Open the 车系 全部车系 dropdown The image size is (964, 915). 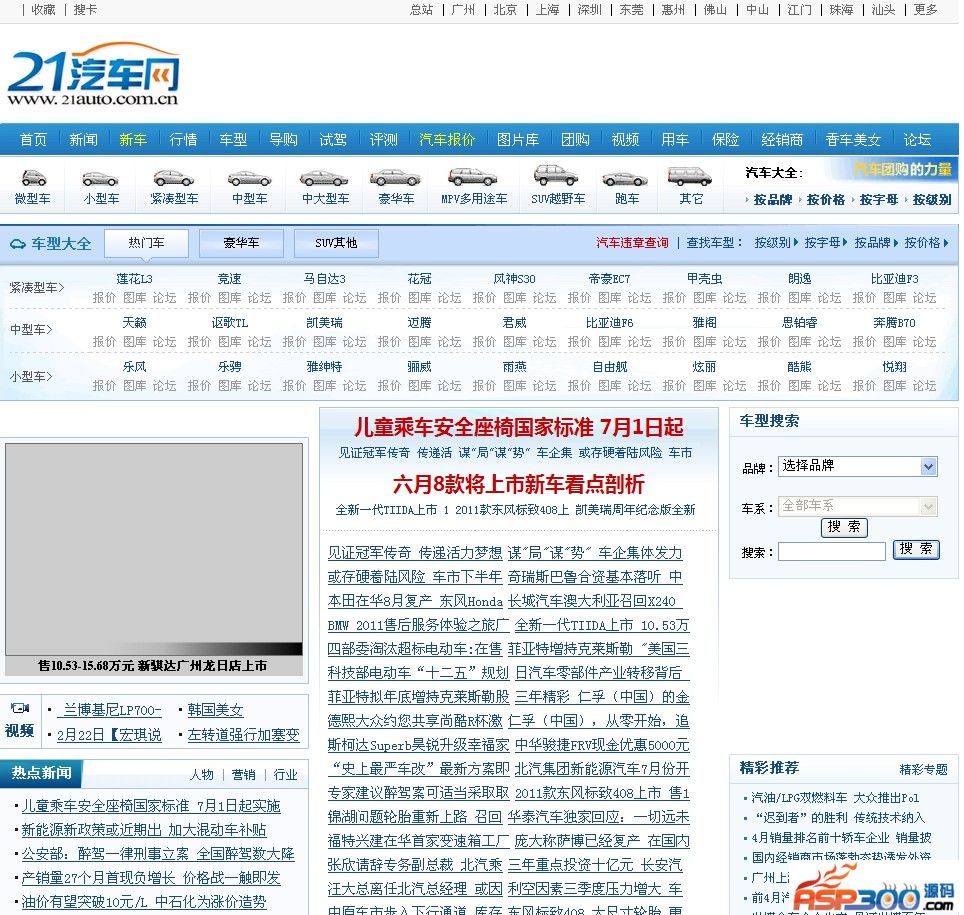[858, 506]
